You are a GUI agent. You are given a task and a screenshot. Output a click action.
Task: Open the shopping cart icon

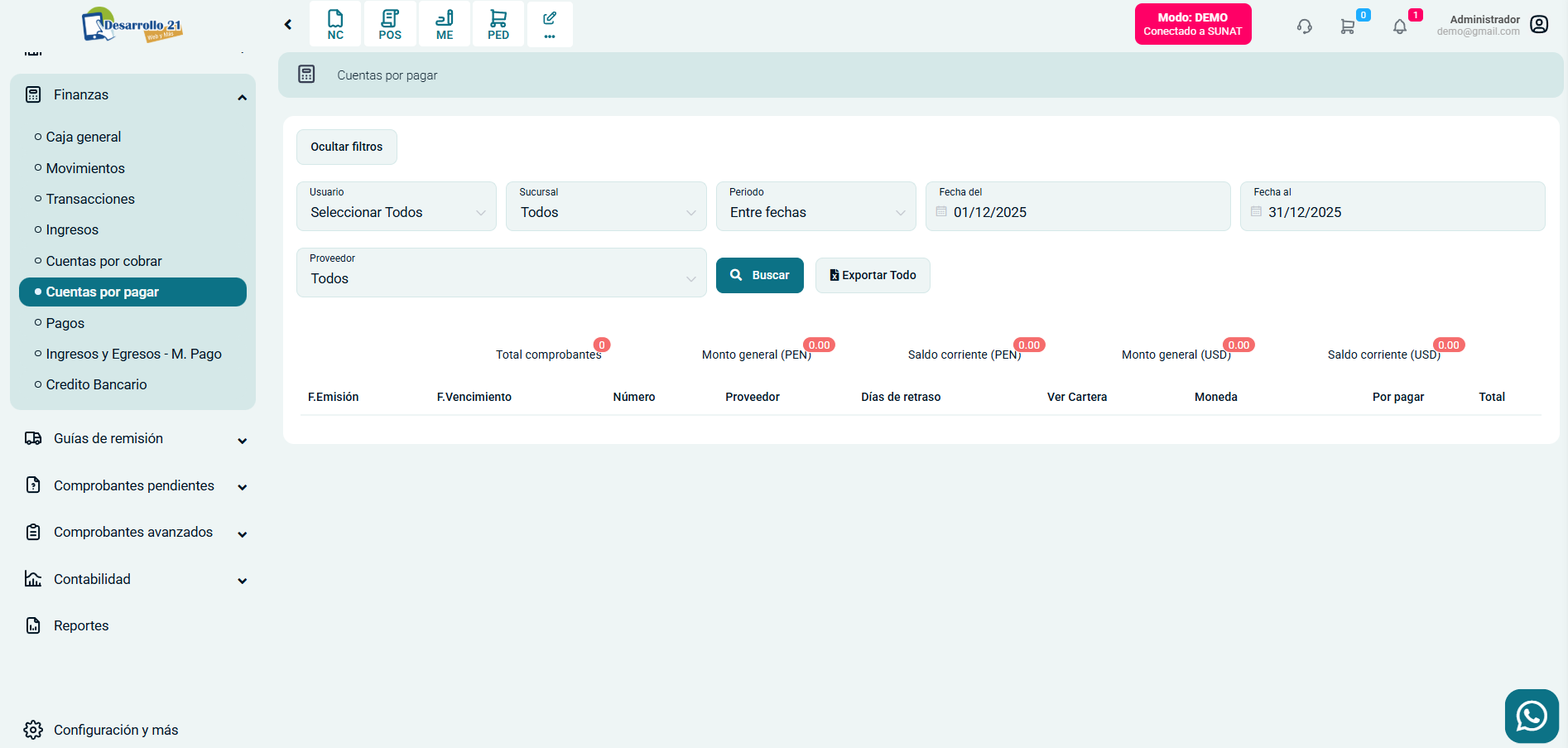click(1348, 27)
